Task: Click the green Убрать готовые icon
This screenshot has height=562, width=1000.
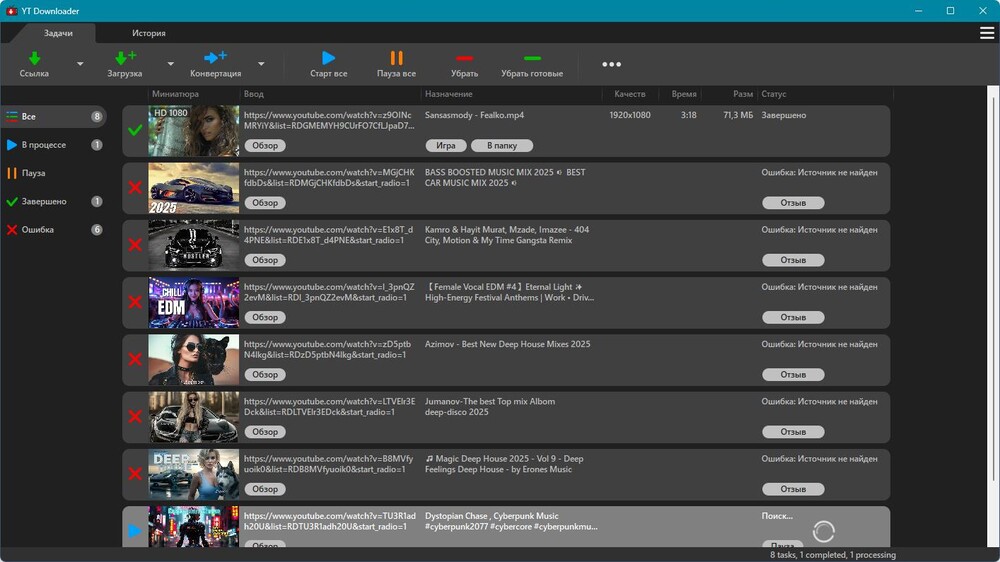Action: click(x=532, y=58)
